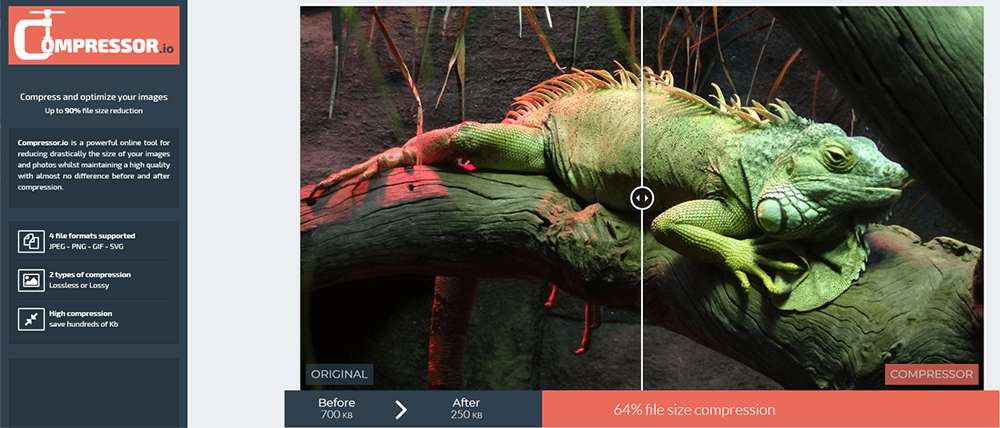
Task: Click the "High compression" text
Action: pyautogui.click(x=80, y=313)
